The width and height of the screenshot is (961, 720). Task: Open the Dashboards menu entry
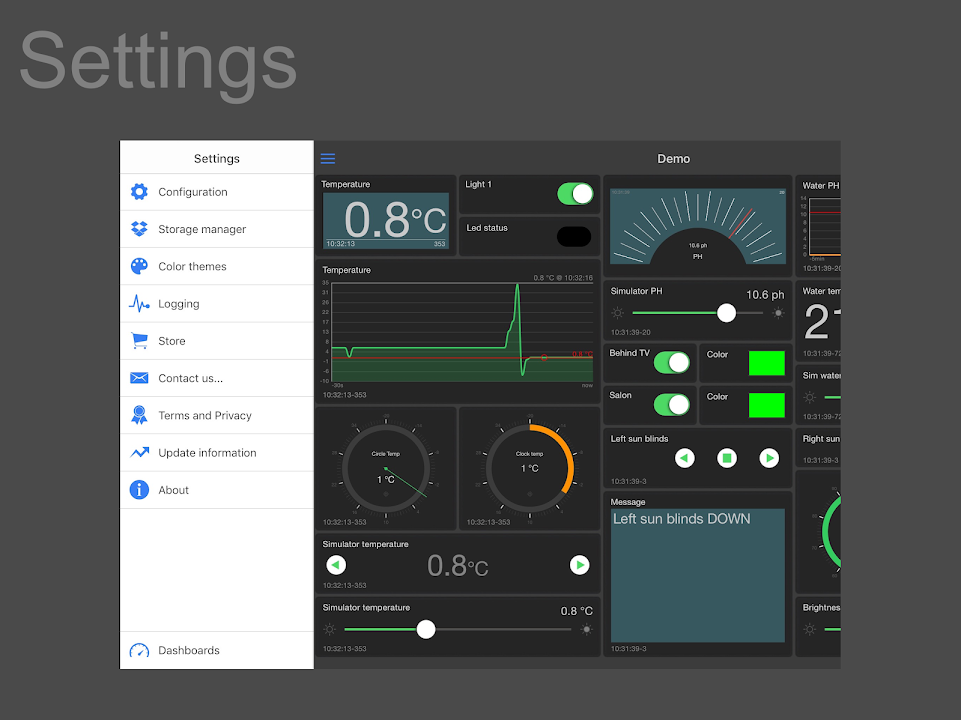[188, 650]
